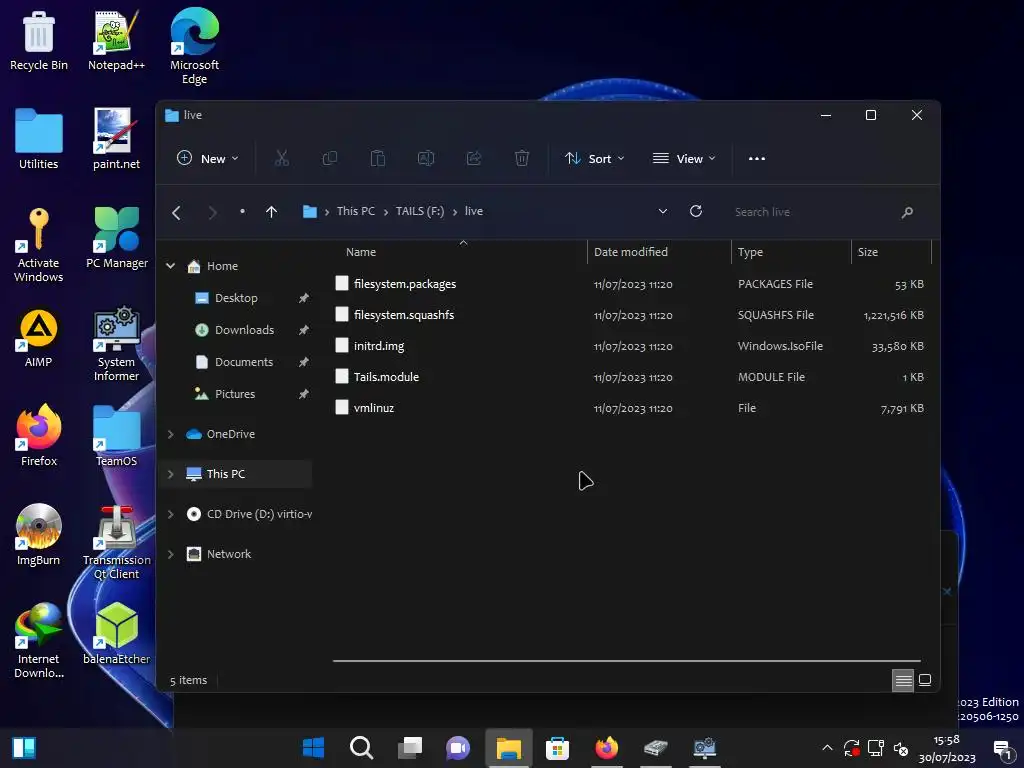The height and width of the screenshot is (768, 1024).
Task: Open Task View on taskbar
Action: (410, 748)
